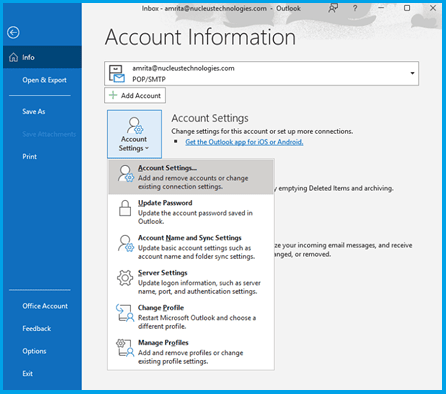Screen dimensions: 446x394
Task: Select Update Password menu entry
Action: [191, 212]
